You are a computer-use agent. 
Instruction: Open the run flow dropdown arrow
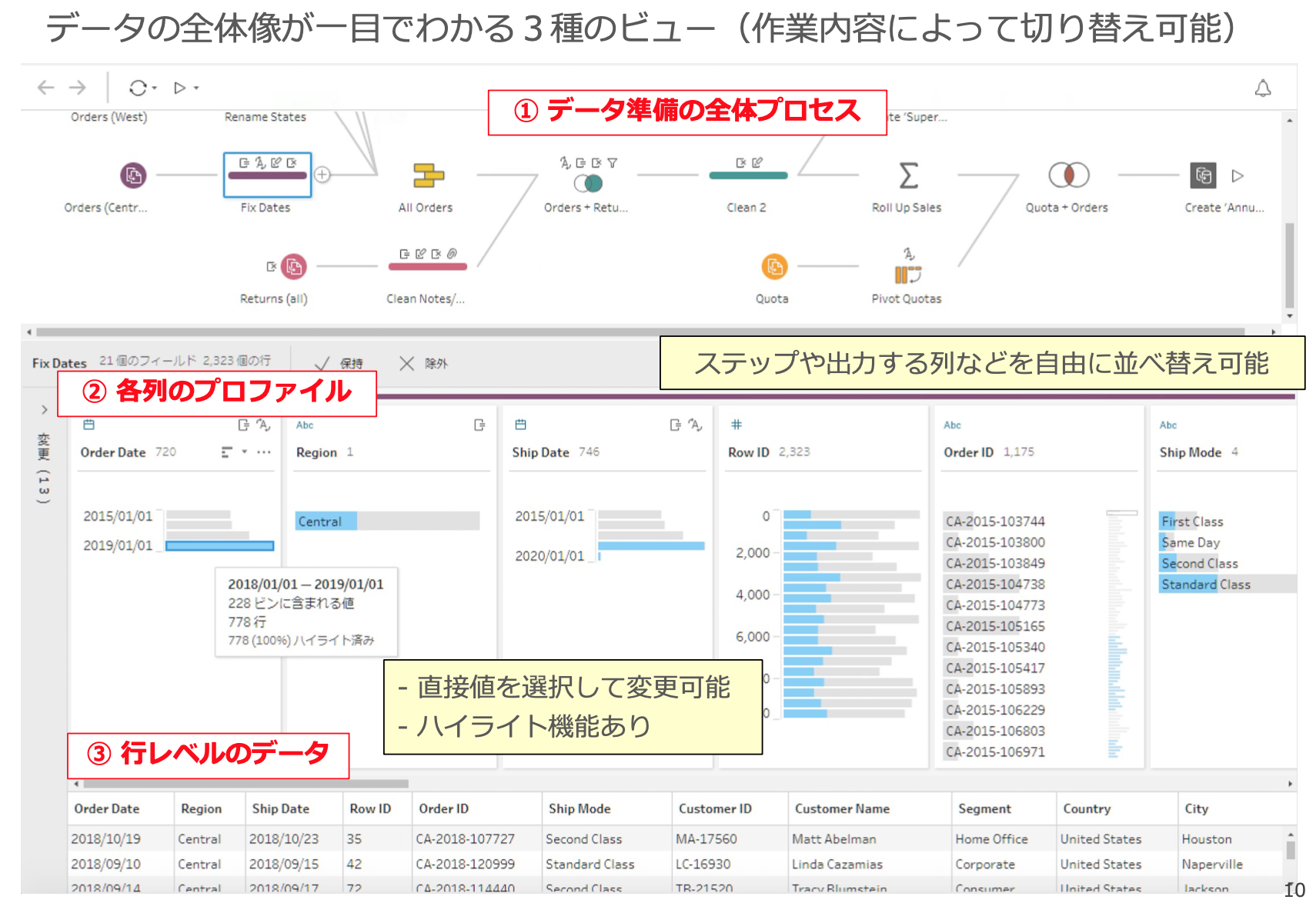(x=196, y=88)
